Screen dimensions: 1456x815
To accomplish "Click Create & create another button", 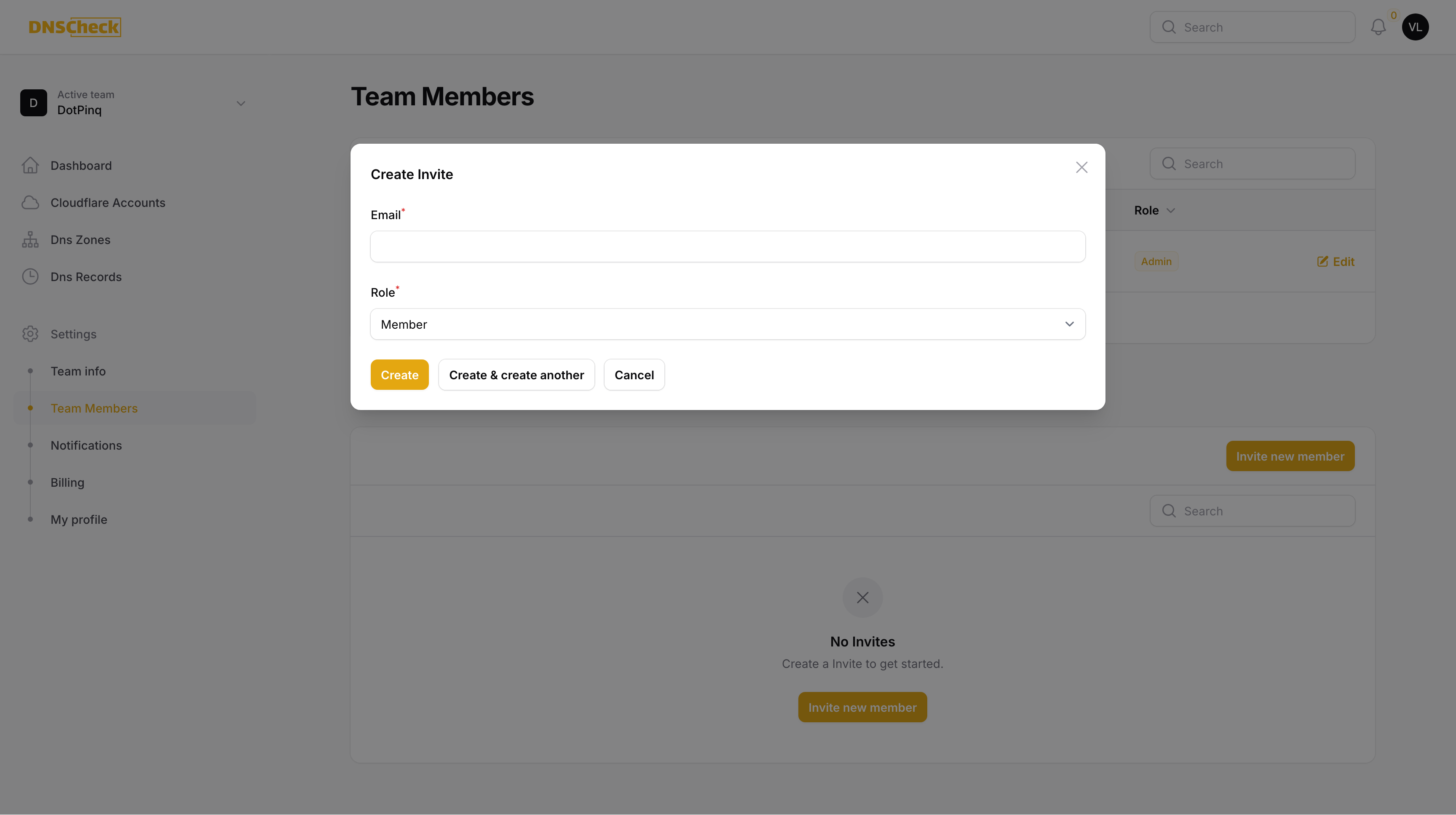I will click(x=516, y=374).
